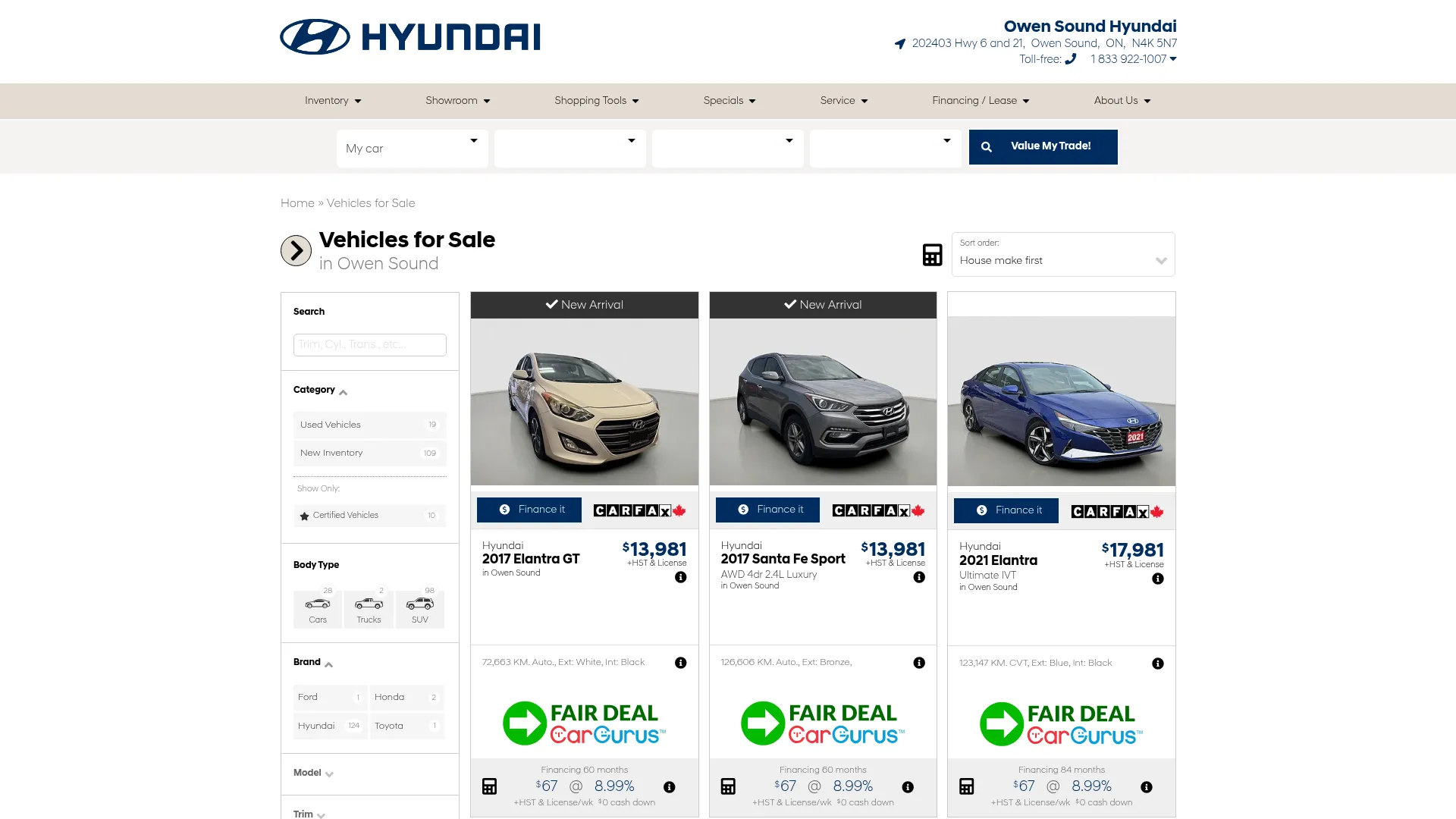Image resolution: width=1456 pixels, height=819 pixels.
Task: Click price info icon for 2017 Elantra GT
Action: click(681, 577)
